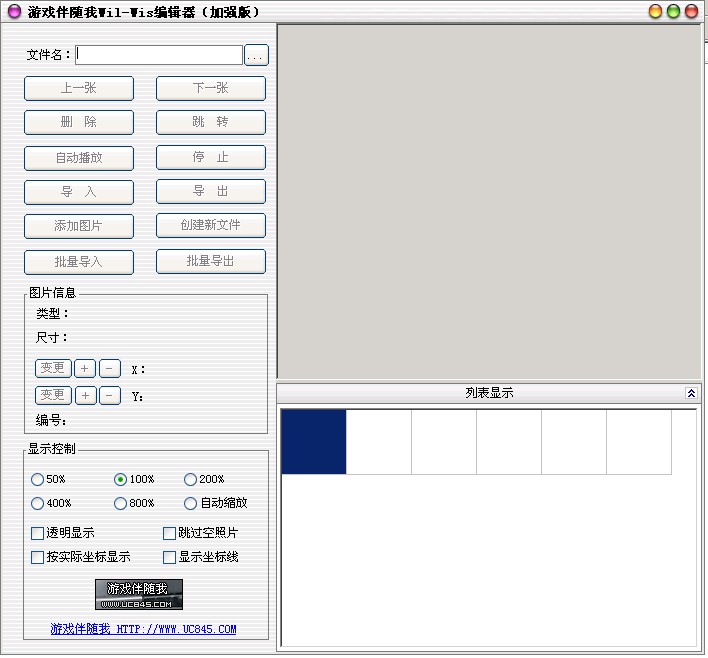Viewport: 708px width, 658px height.
Task: Enable the 透明显示 checkbox
Action: tap(38, 533)
